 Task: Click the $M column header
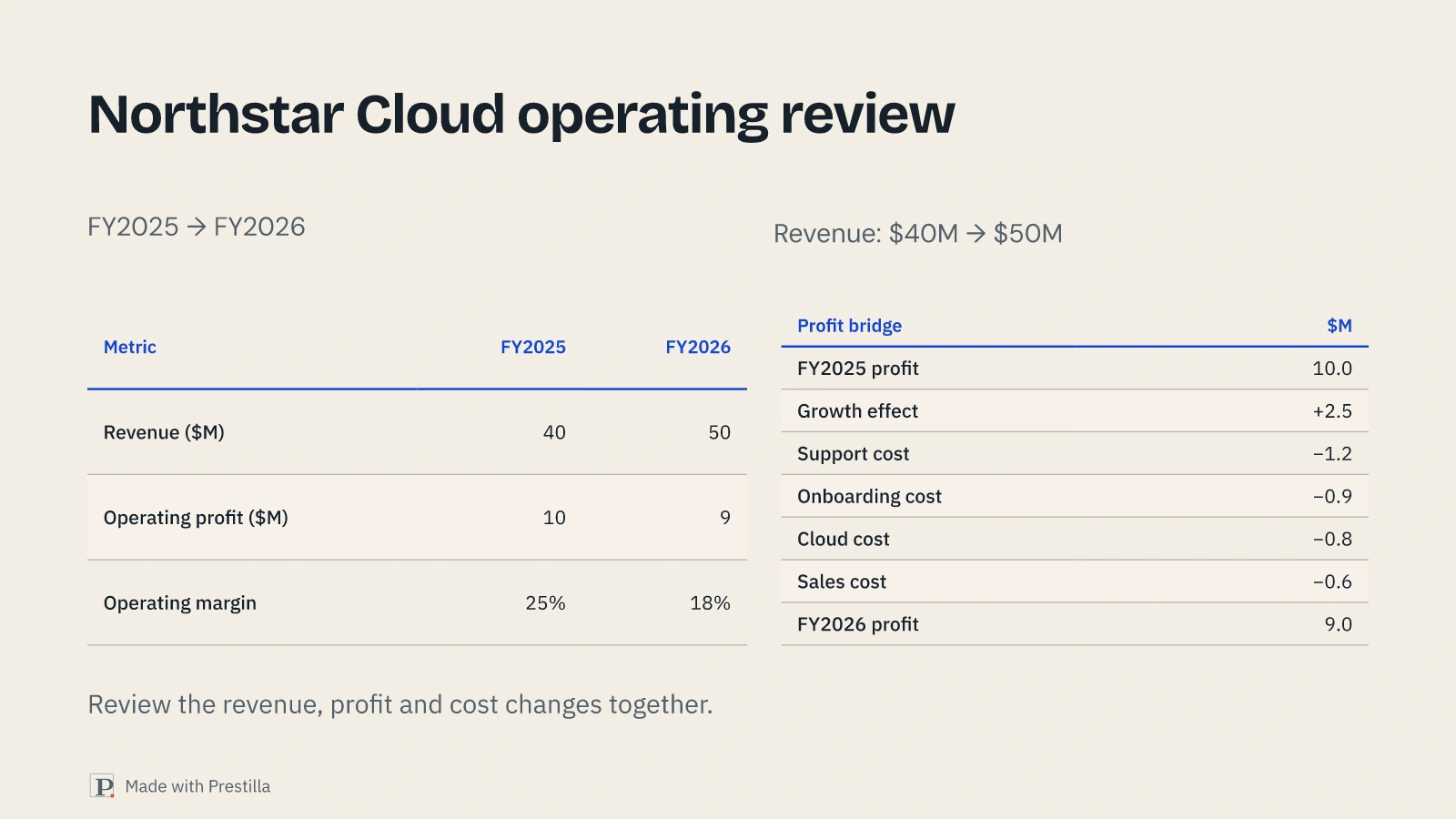click(x=1339, y=326)
